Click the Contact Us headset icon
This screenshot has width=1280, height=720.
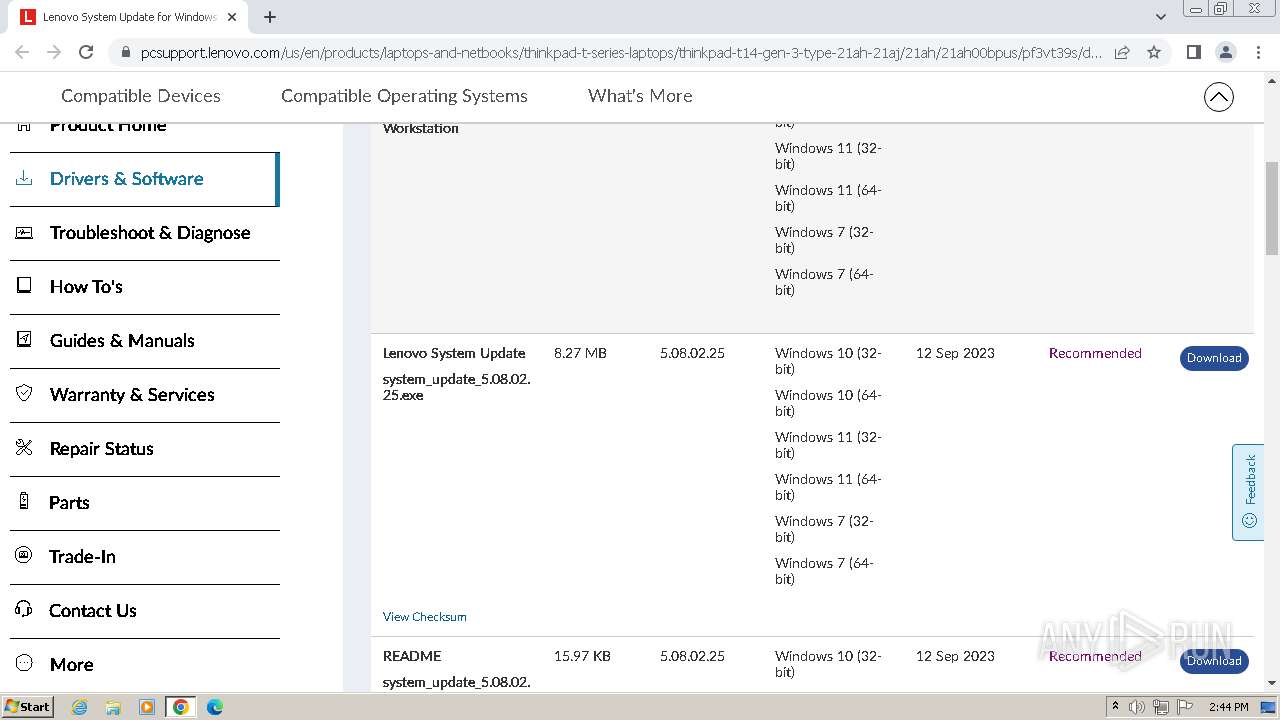point(24,610)
